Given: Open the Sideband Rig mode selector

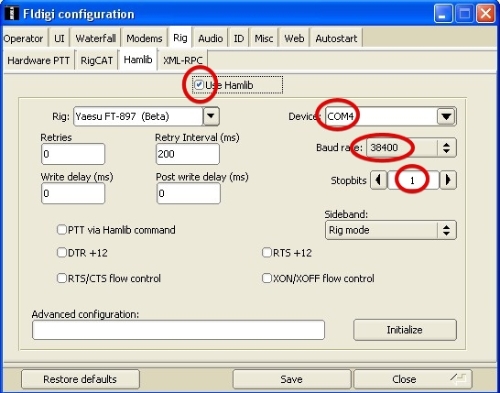Looking at the screenshot, I should click(x=391, y=230).
